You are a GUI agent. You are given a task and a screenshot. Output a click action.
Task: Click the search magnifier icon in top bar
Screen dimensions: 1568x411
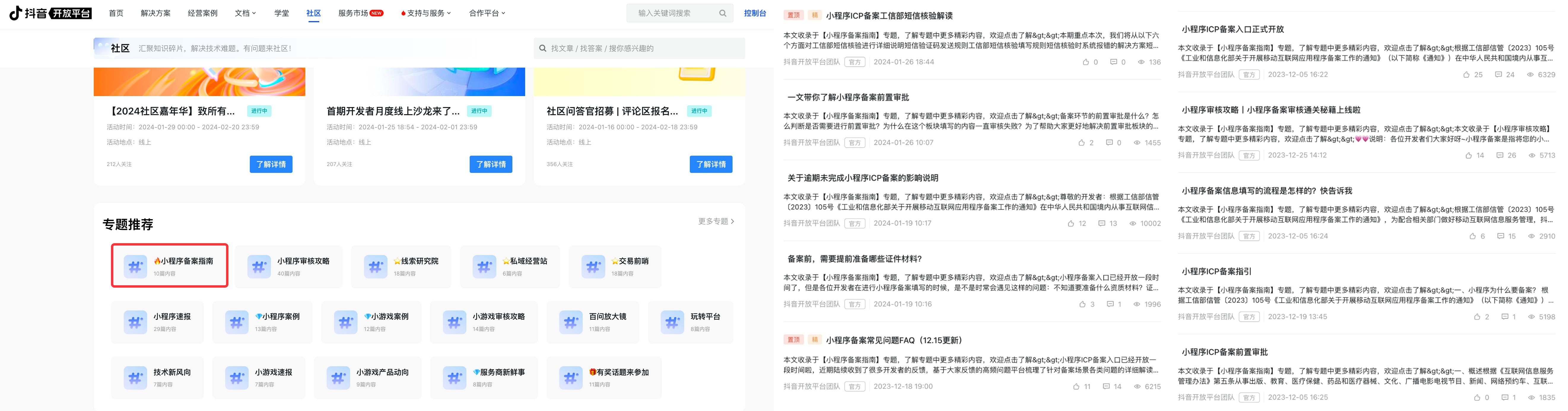click(722, 13)
